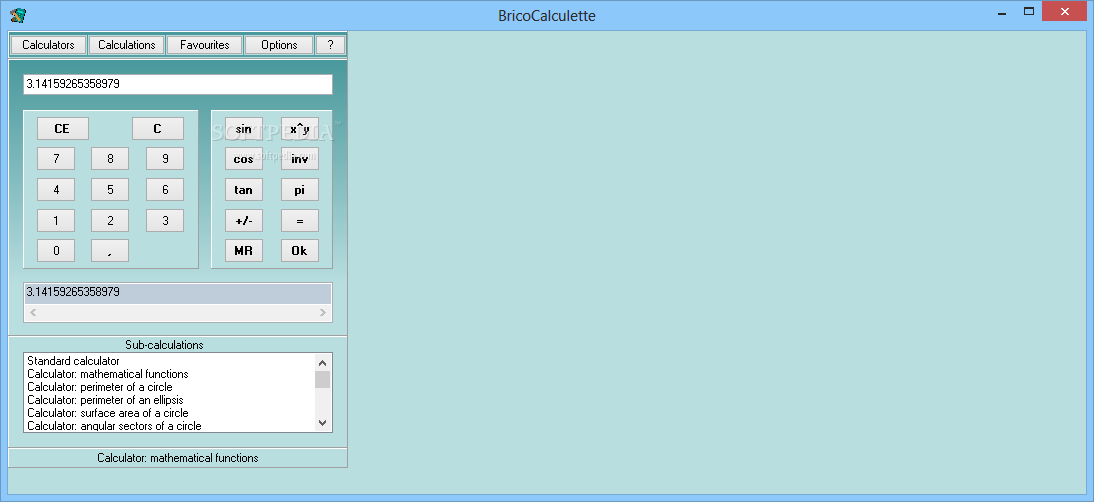Close the BricoCalculette window
This screenshot has width=1094, height=502.
click(x=1065, y=11)
